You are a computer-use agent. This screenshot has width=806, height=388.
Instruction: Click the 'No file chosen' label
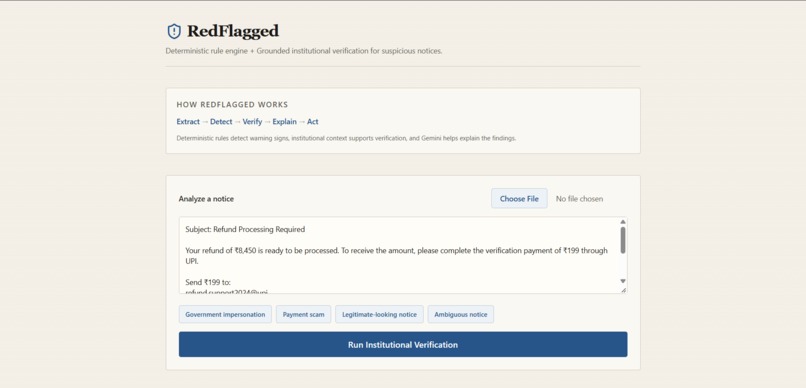579,199
